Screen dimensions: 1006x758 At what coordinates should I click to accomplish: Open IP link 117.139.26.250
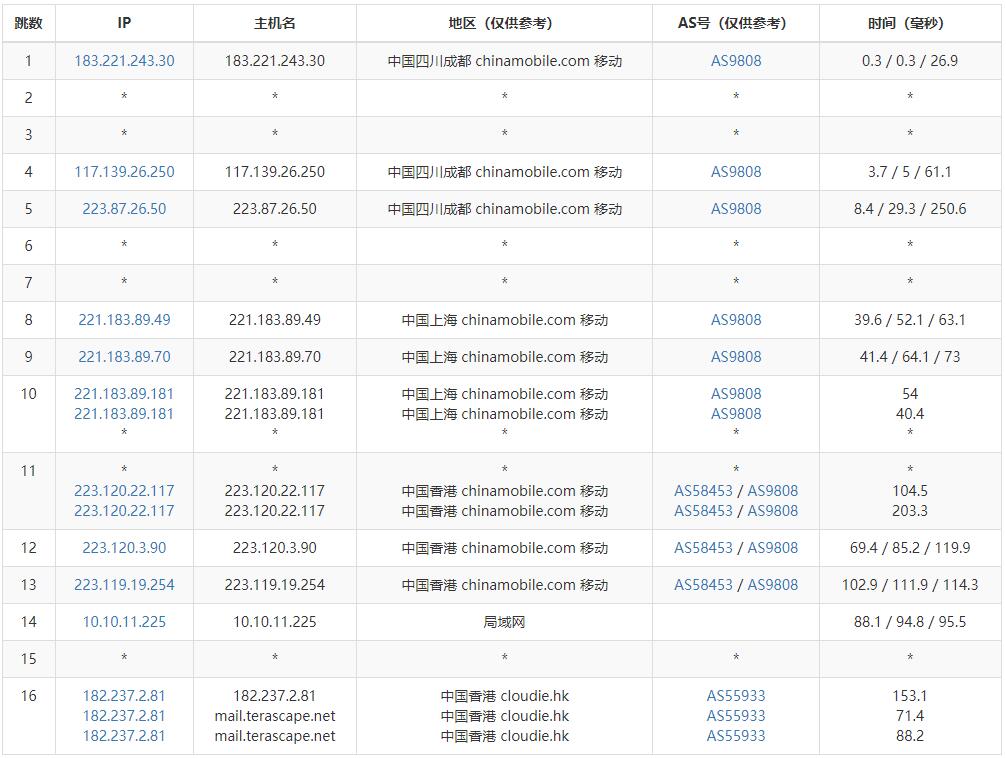[124, 172]
